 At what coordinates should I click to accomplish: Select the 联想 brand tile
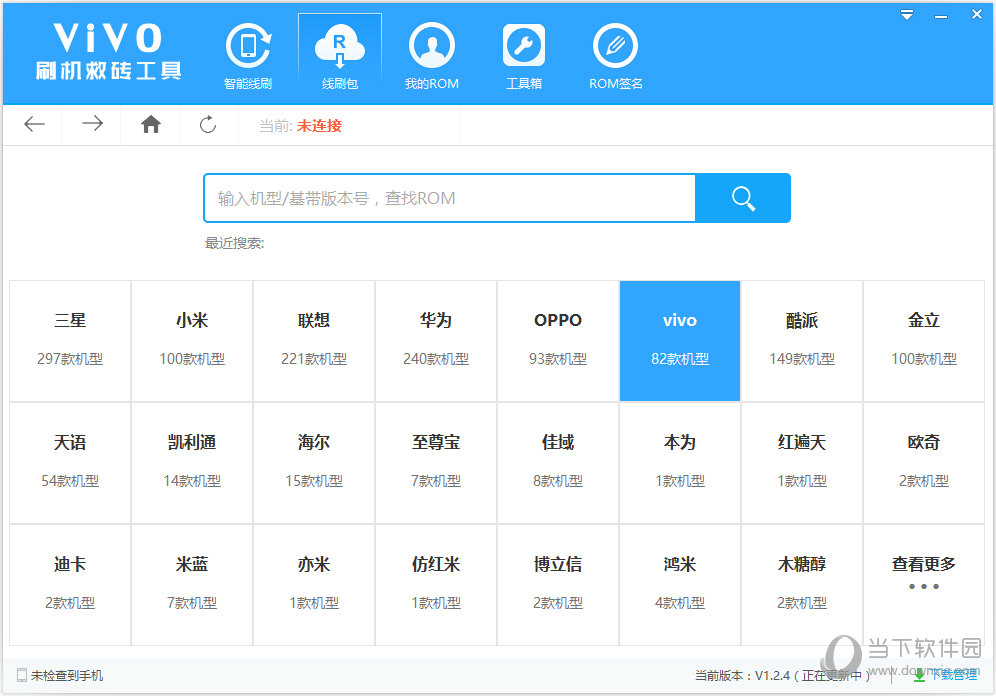(x=314, y=341)
